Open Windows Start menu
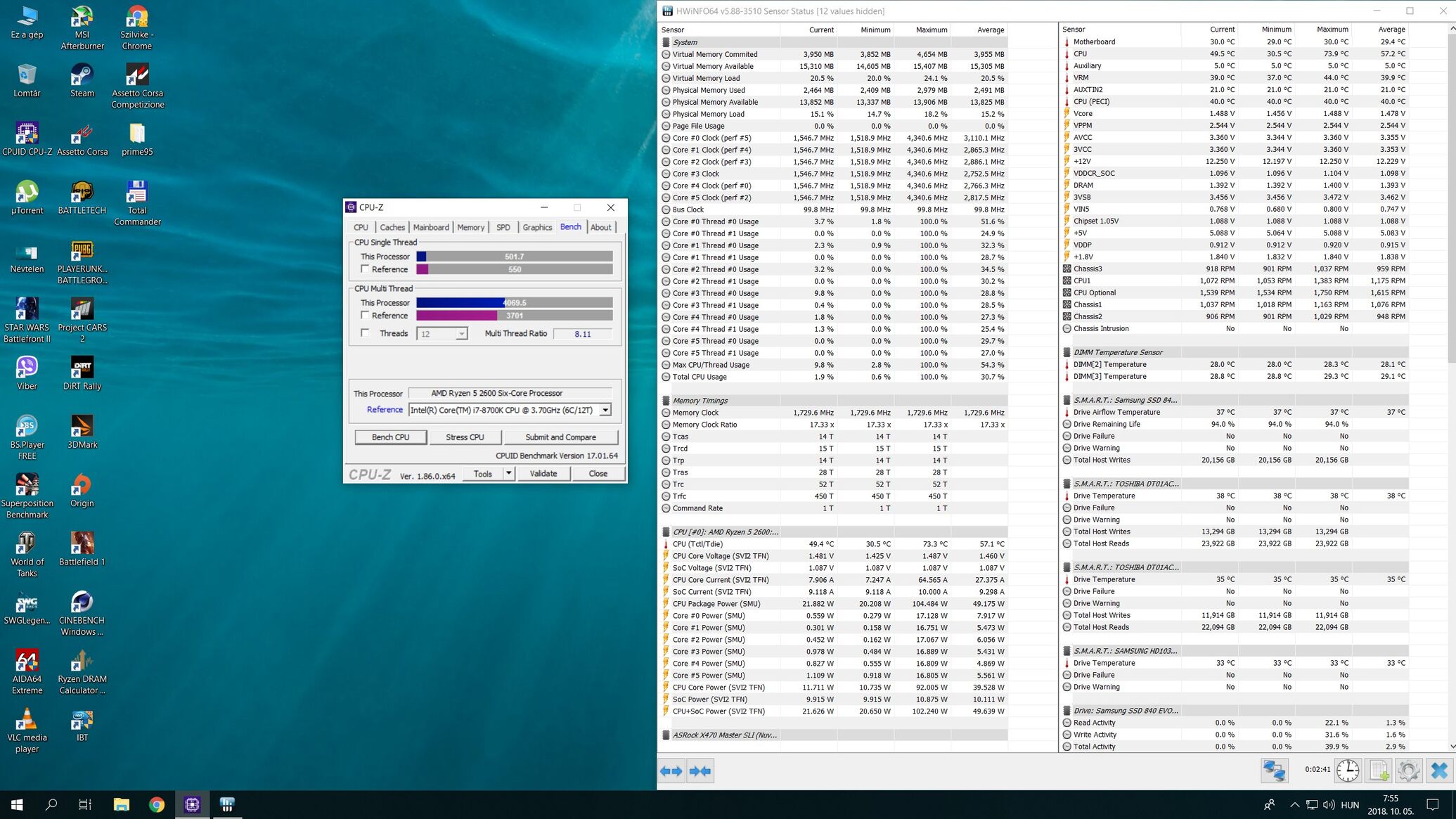This screenshot has height=819, width=1456. point(17,804)
